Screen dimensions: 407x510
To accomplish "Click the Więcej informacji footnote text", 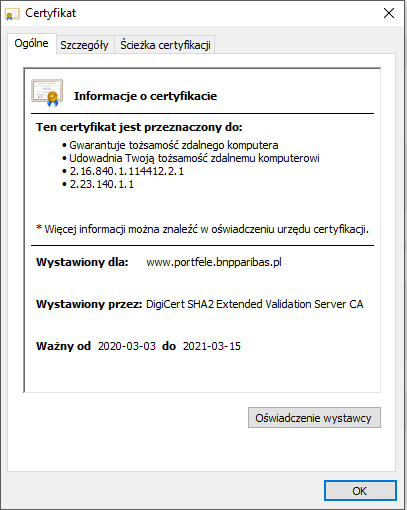I will (202, 229).
